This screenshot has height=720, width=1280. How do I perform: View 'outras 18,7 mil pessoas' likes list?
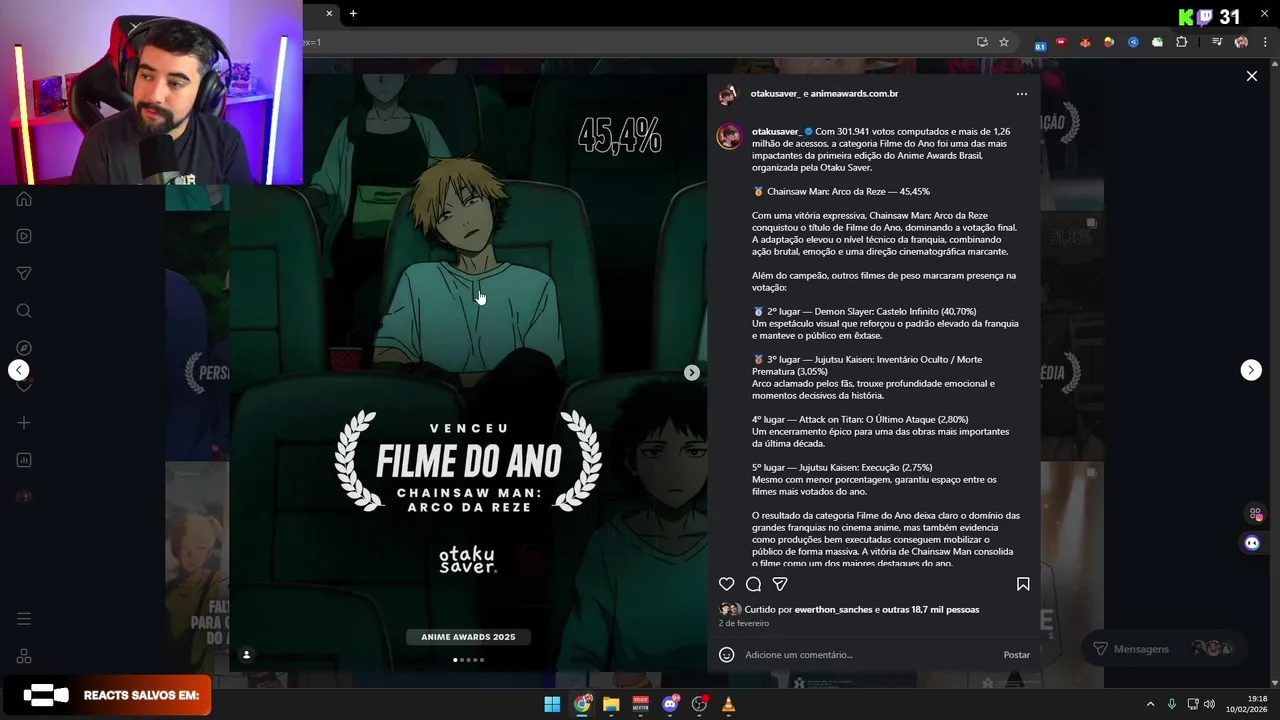point(931,610)
